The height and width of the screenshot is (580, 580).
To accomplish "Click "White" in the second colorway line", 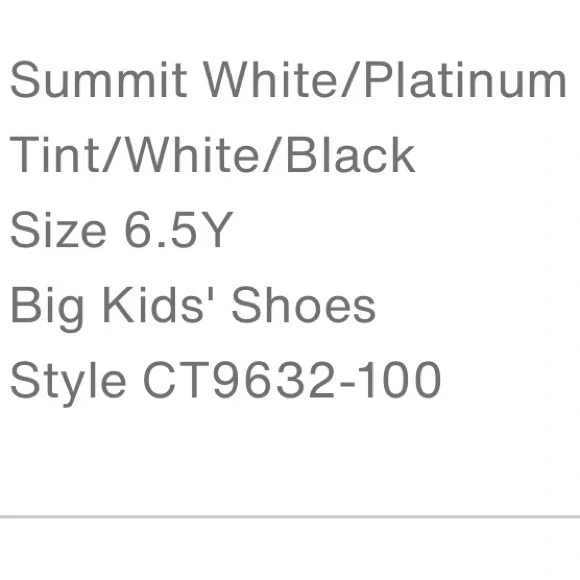I will [193, 154].
